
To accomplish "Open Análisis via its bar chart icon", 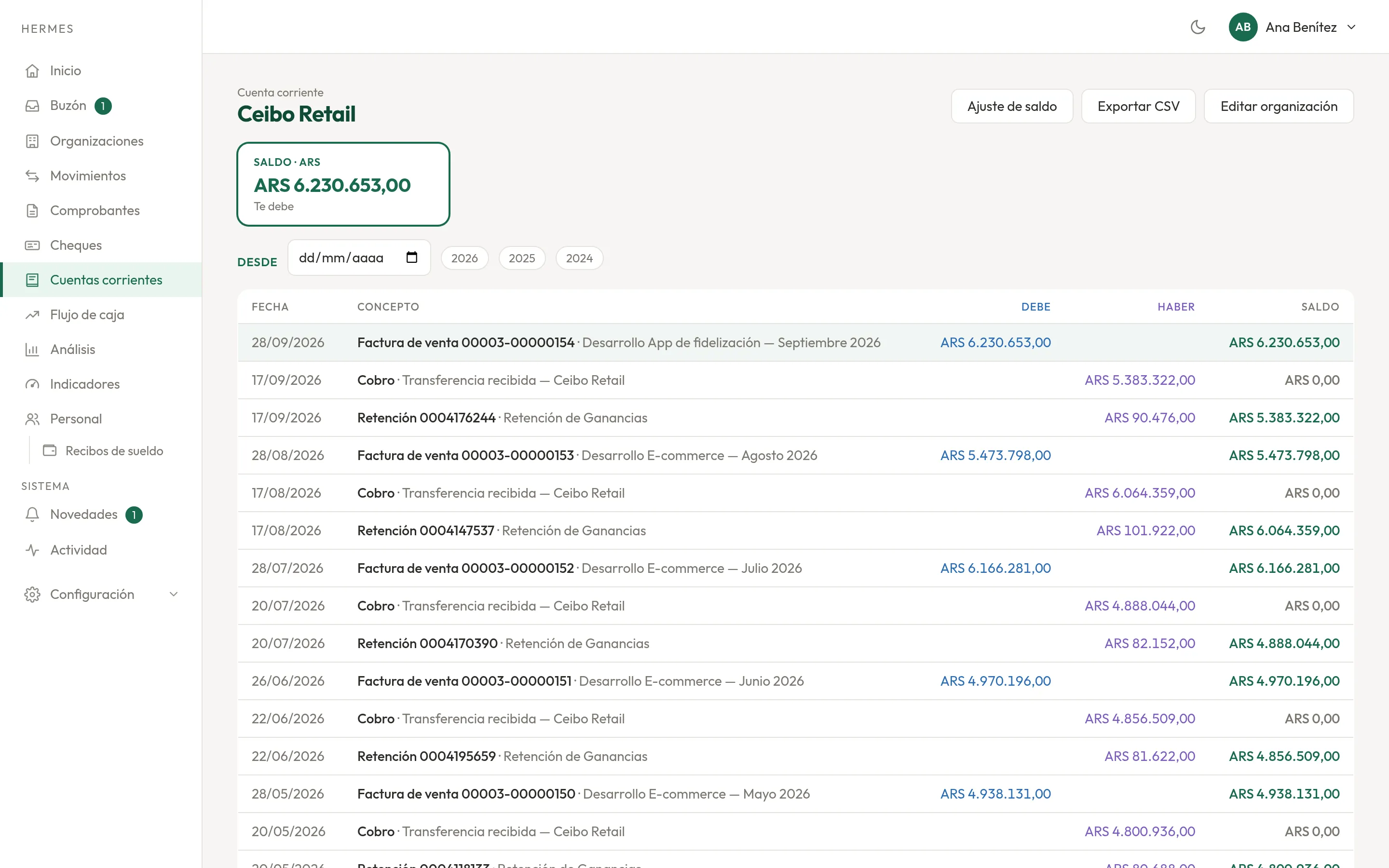I will coord(32,350).
